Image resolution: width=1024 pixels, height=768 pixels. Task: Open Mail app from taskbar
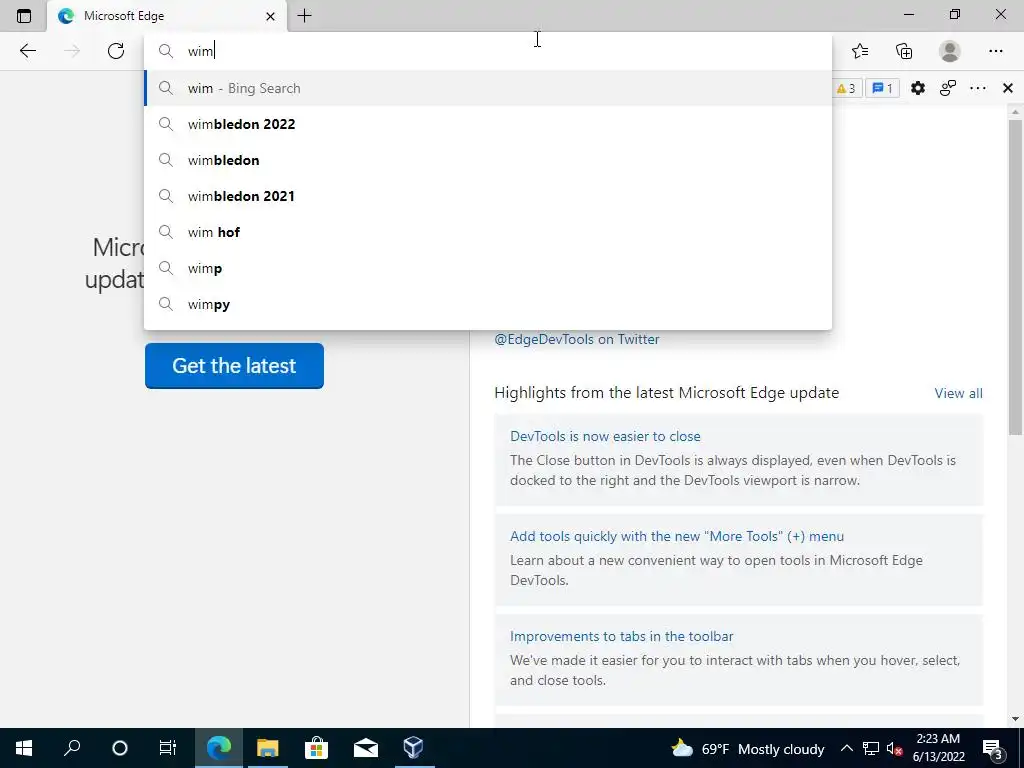pyautogui.click(x=365, y=748)
